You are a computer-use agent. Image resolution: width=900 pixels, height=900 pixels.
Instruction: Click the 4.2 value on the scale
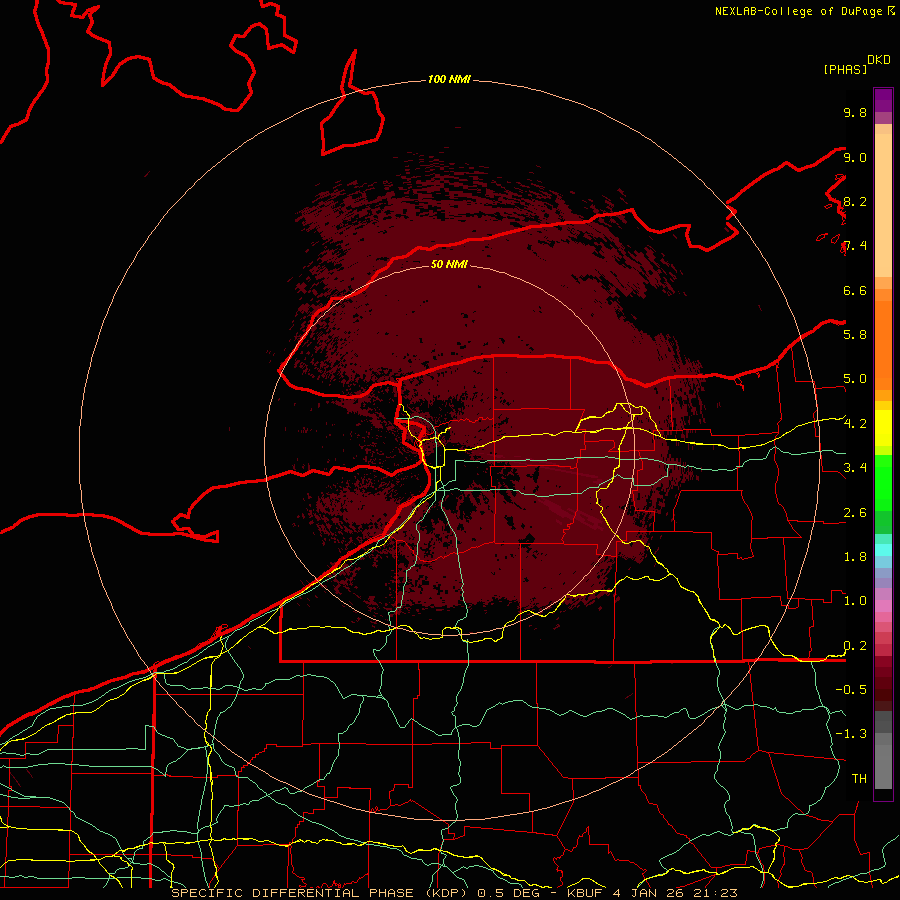tap(855, 424)
